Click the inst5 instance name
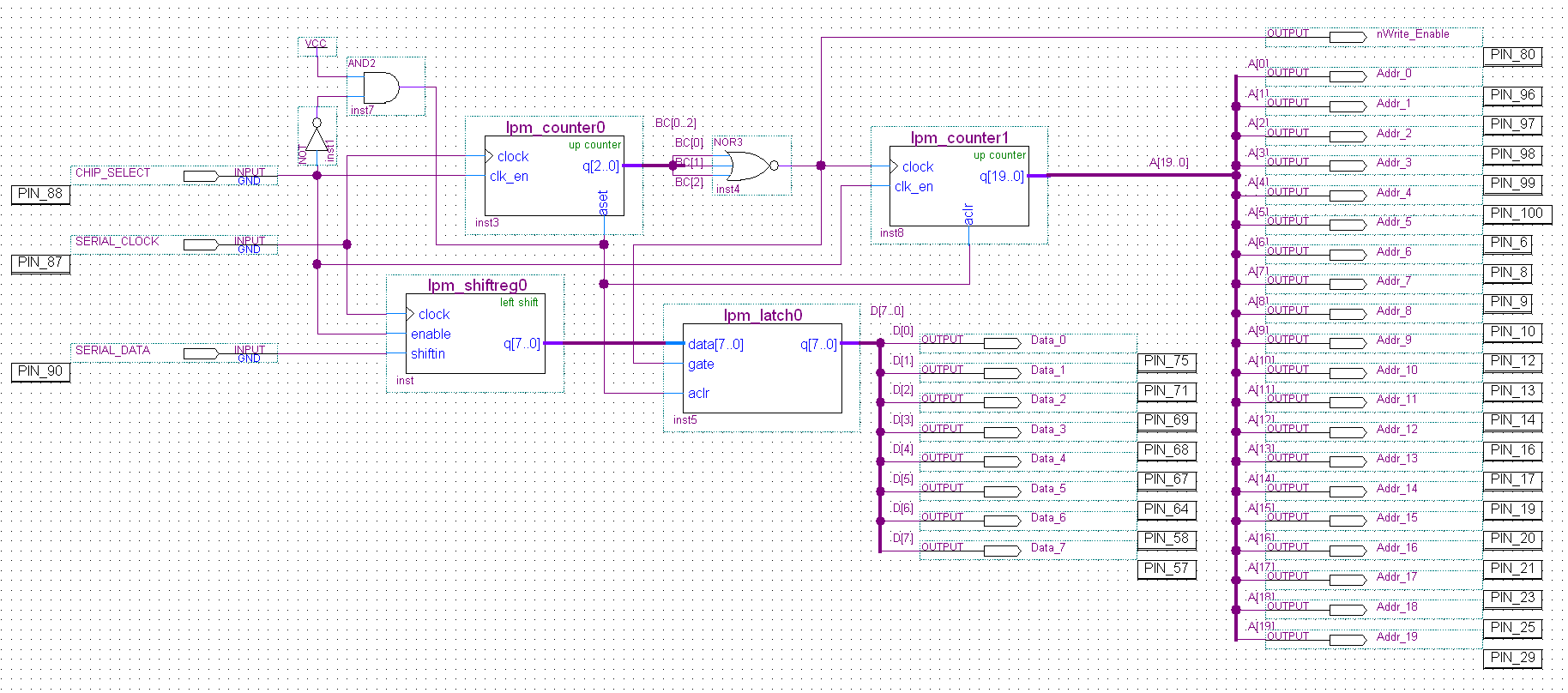Viewport: 1568px width, 693px height. [x=685, y=420]
